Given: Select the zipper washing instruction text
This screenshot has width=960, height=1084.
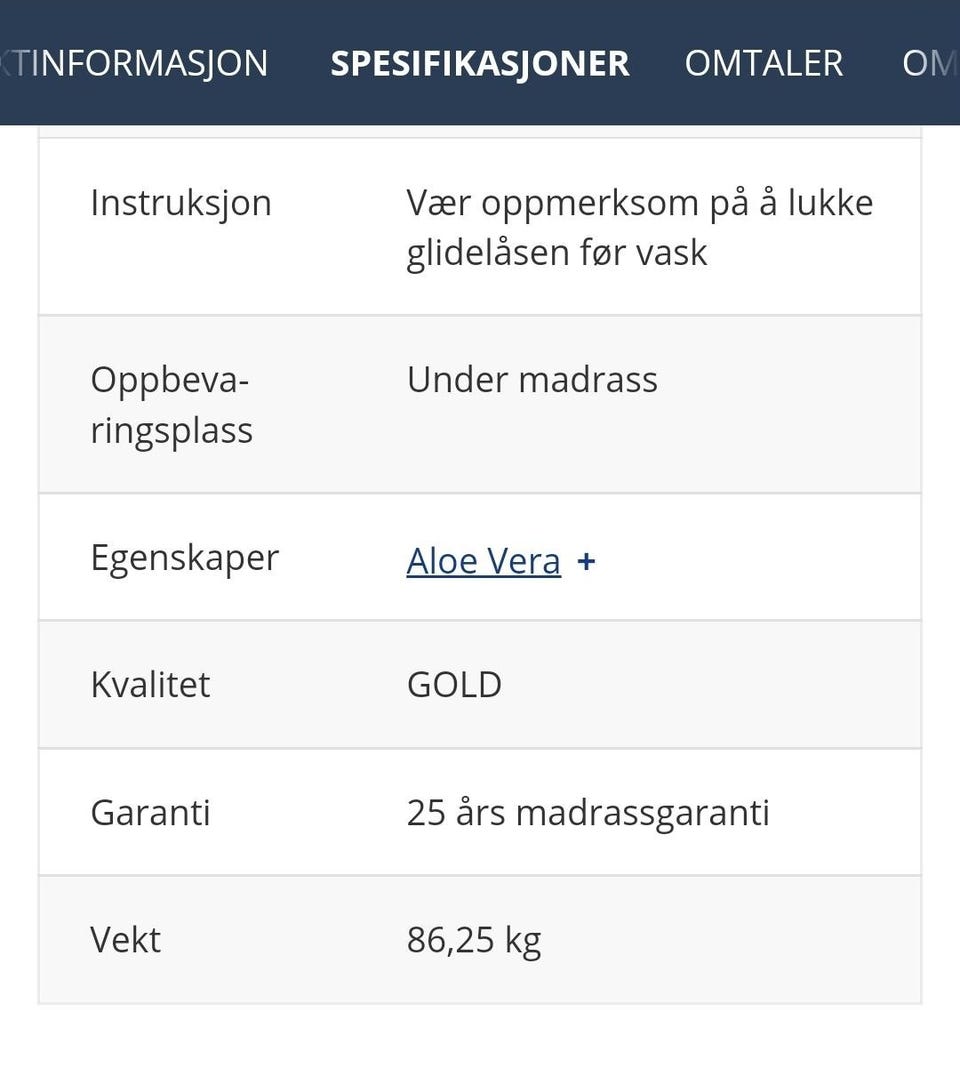Looking at the screenshot, I should click(639, 227).
